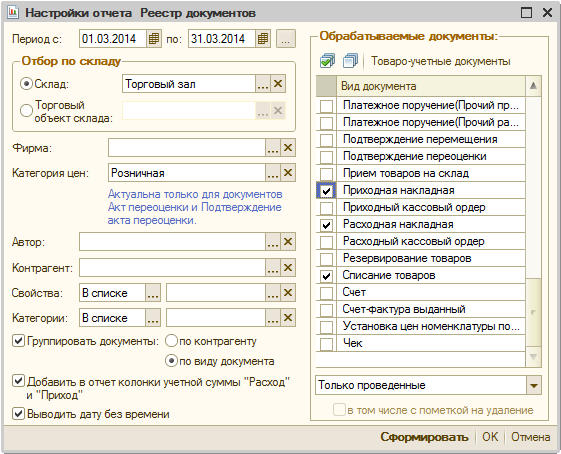The image size is (561, 454).
Task: Clear the Склад field with X
Action: coord(278,84)
